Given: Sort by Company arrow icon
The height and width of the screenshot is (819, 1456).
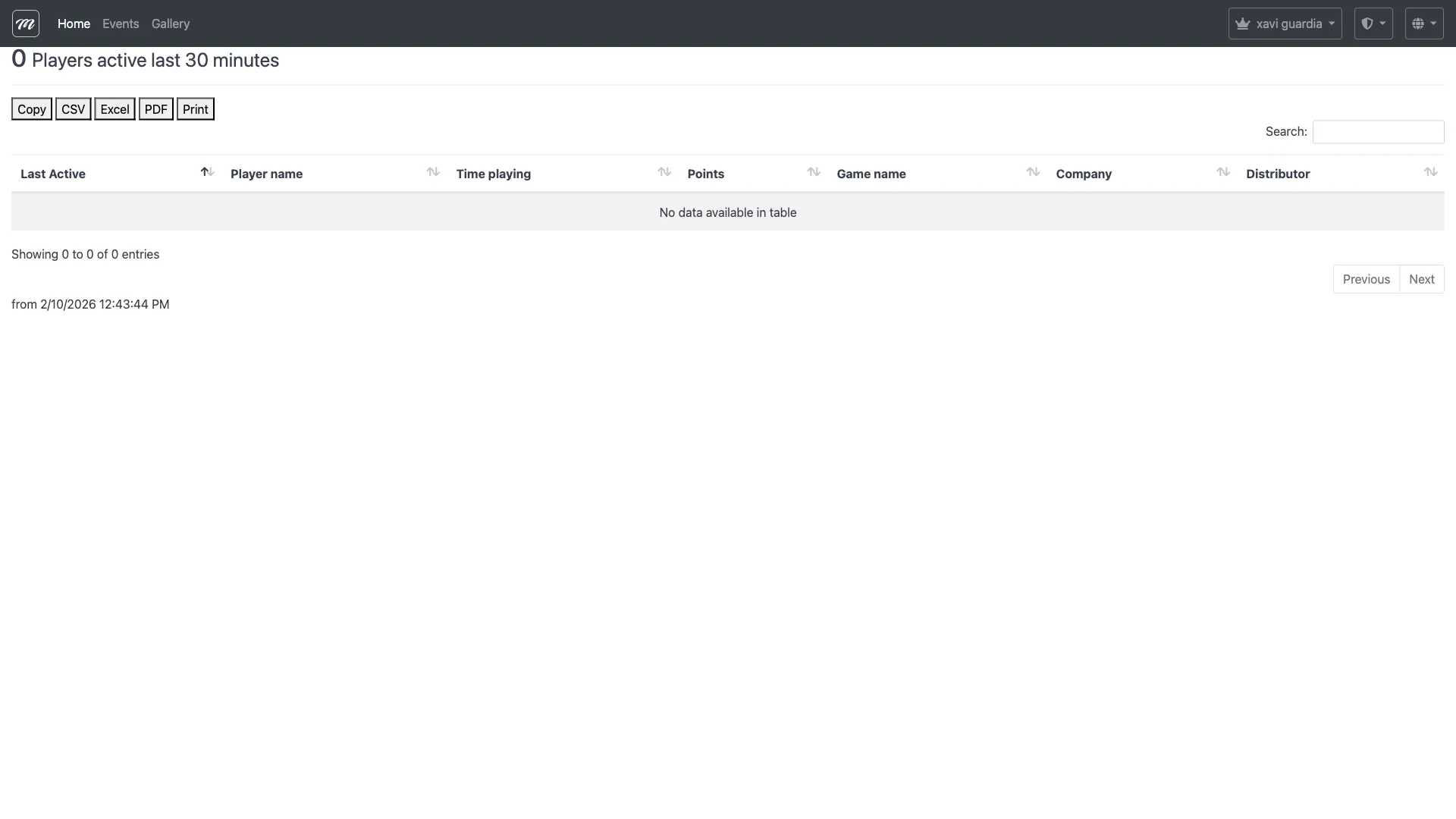Looking at the screenshot, I should (x=1223, y=172).
